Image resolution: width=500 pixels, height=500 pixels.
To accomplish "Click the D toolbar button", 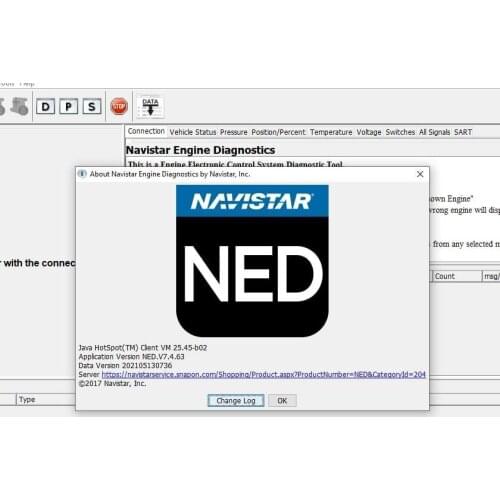I will (x=45, y=107).
